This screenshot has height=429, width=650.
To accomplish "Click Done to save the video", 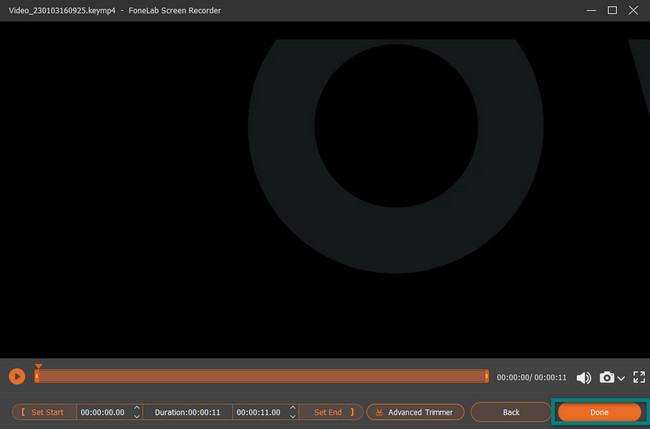I will click(x=599, y=412).
